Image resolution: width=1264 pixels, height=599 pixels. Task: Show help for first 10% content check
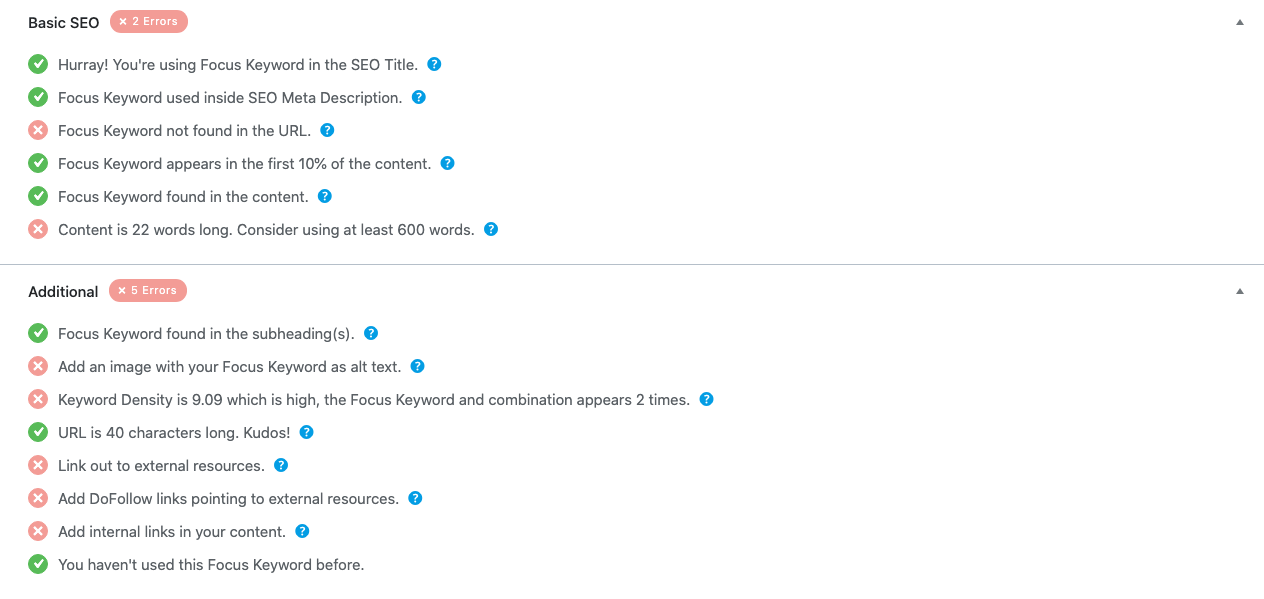click(x=448, y=163)
